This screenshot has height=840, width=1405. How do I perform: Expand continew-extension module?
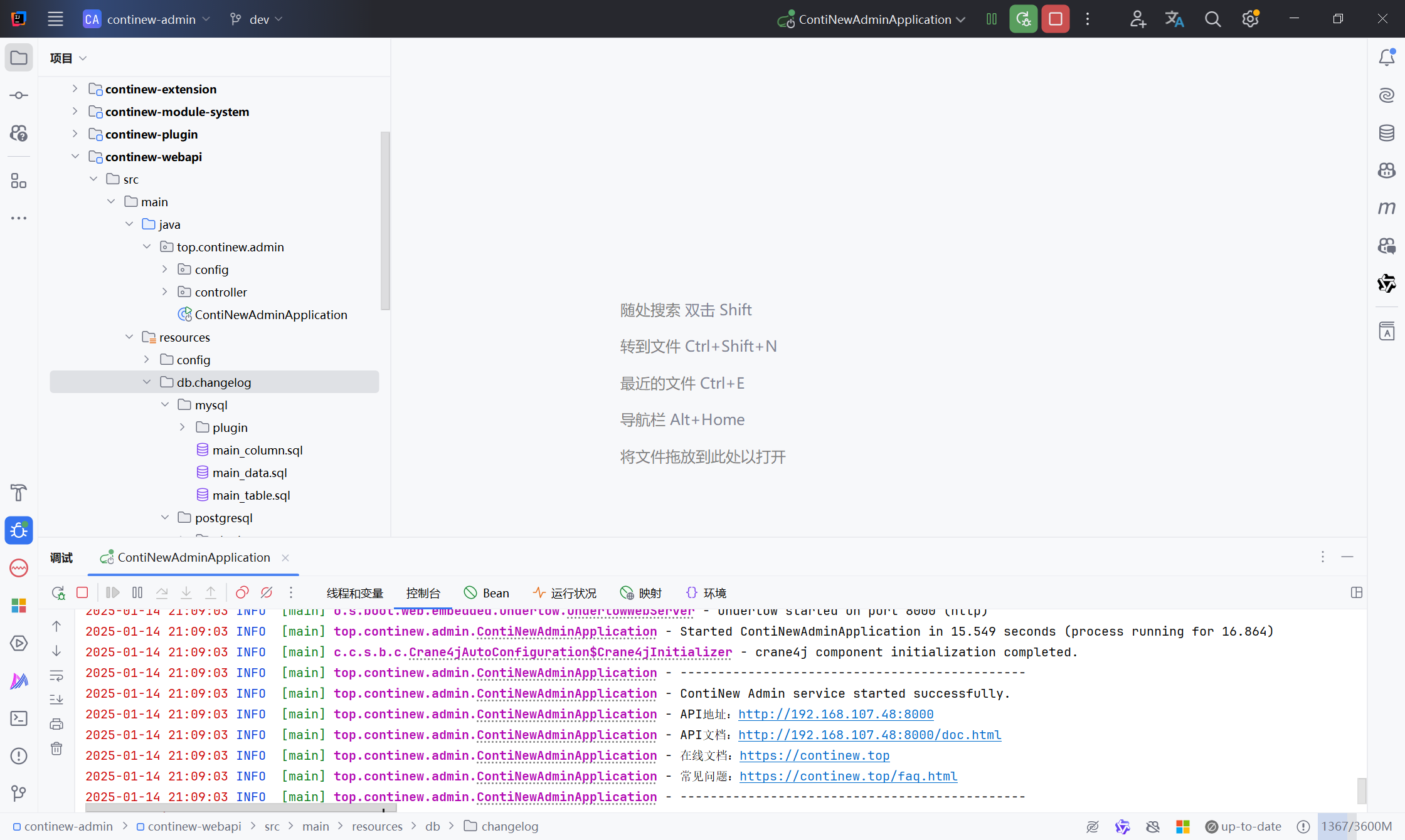75,88
